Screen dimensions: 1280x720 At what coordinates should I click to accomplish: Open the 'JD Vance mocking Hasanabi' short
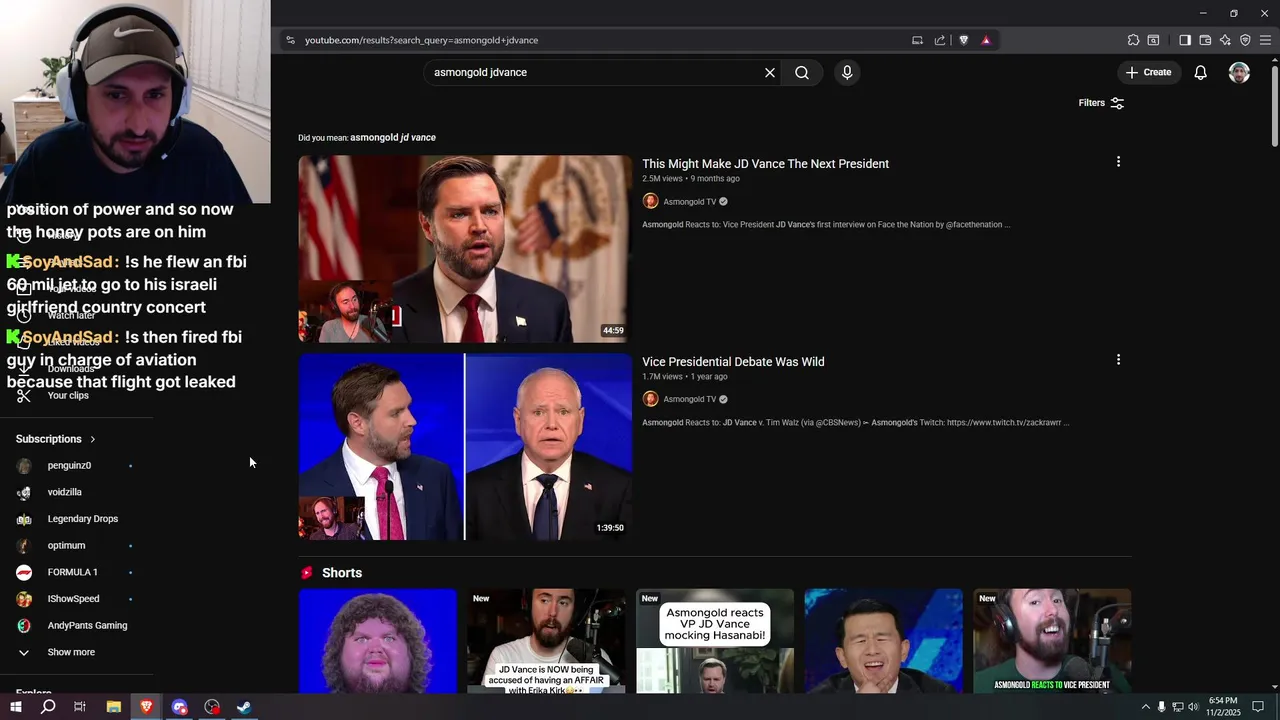[x=715, y=641]
